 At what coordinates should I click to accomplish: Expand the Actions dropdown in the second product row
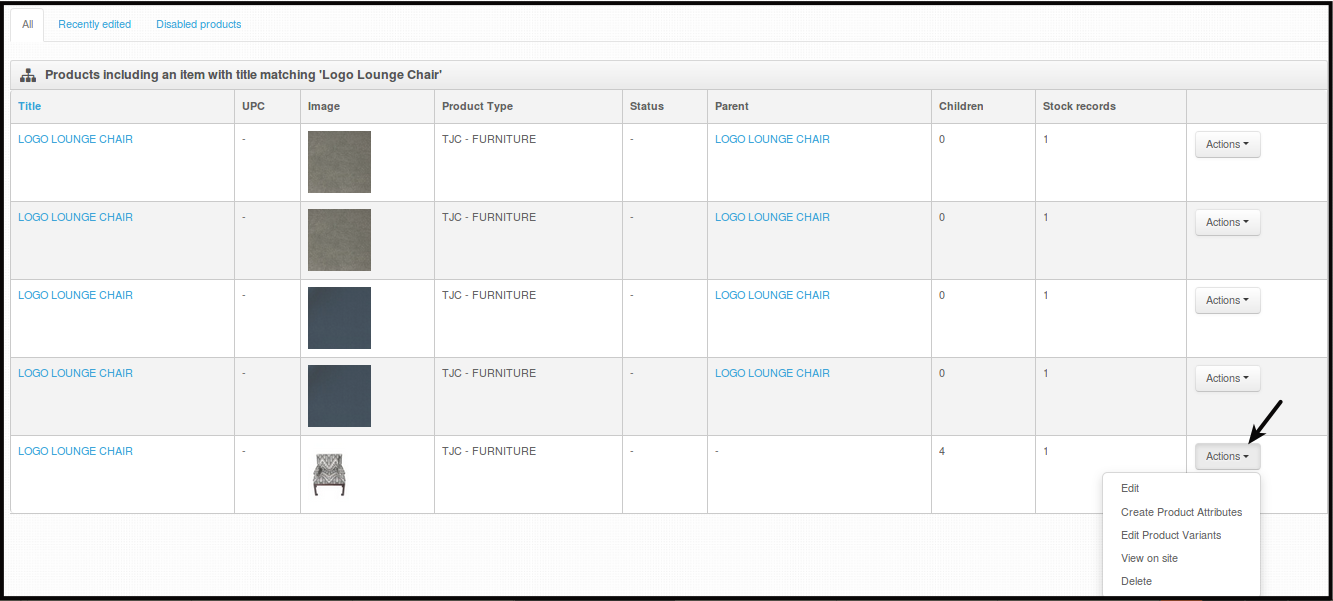tap(1227, 222)
